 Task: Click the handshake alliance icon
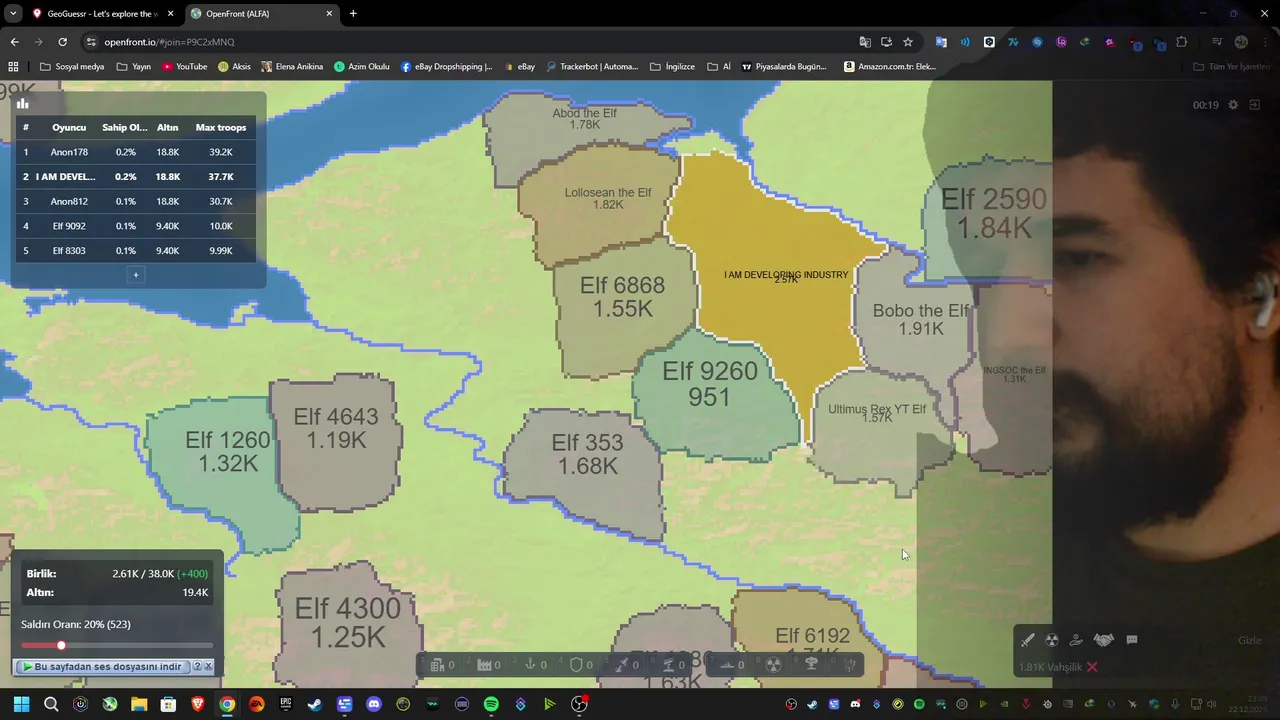tap(1104, 640)
